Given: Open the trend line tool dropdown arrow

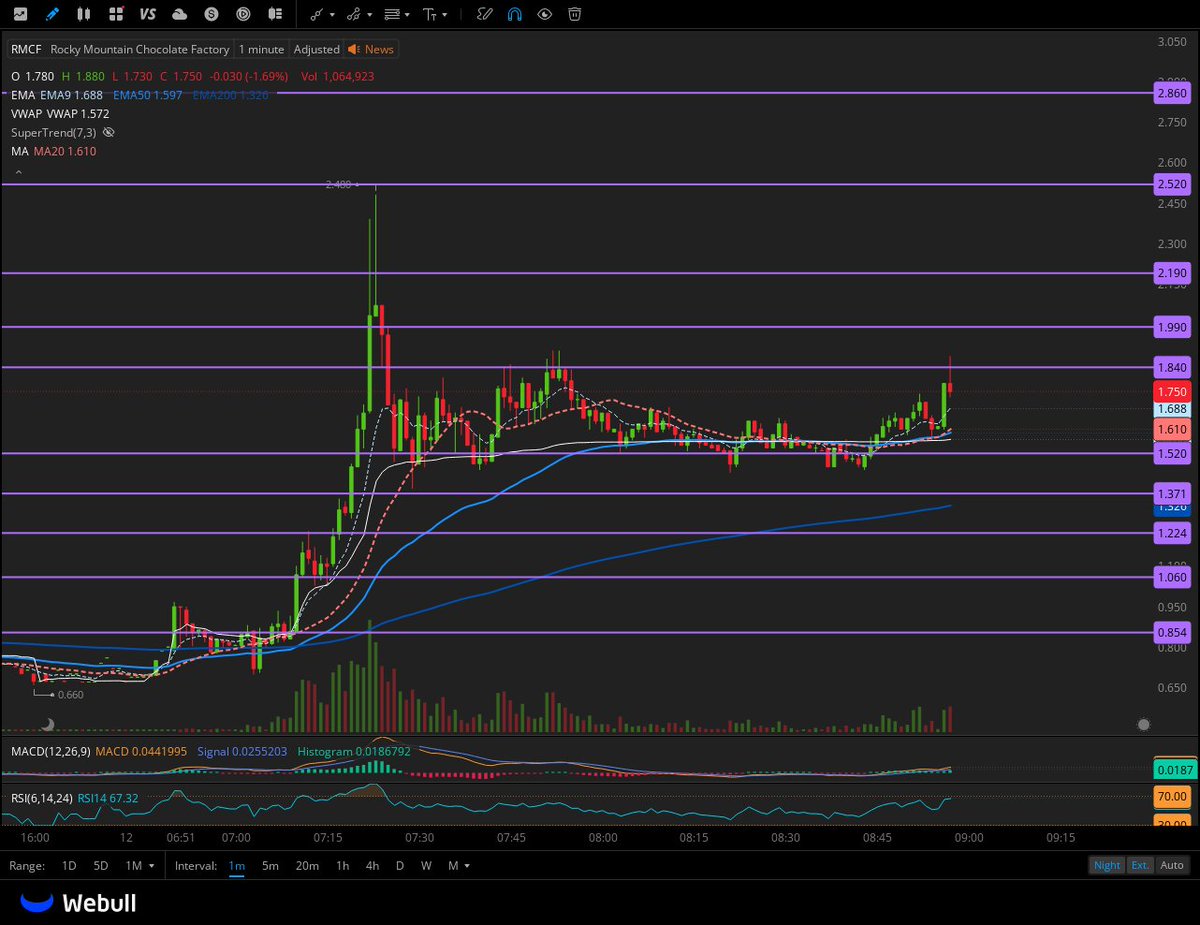Looking at the screenshot, I should pyautogui.click(x=332, y=15).
